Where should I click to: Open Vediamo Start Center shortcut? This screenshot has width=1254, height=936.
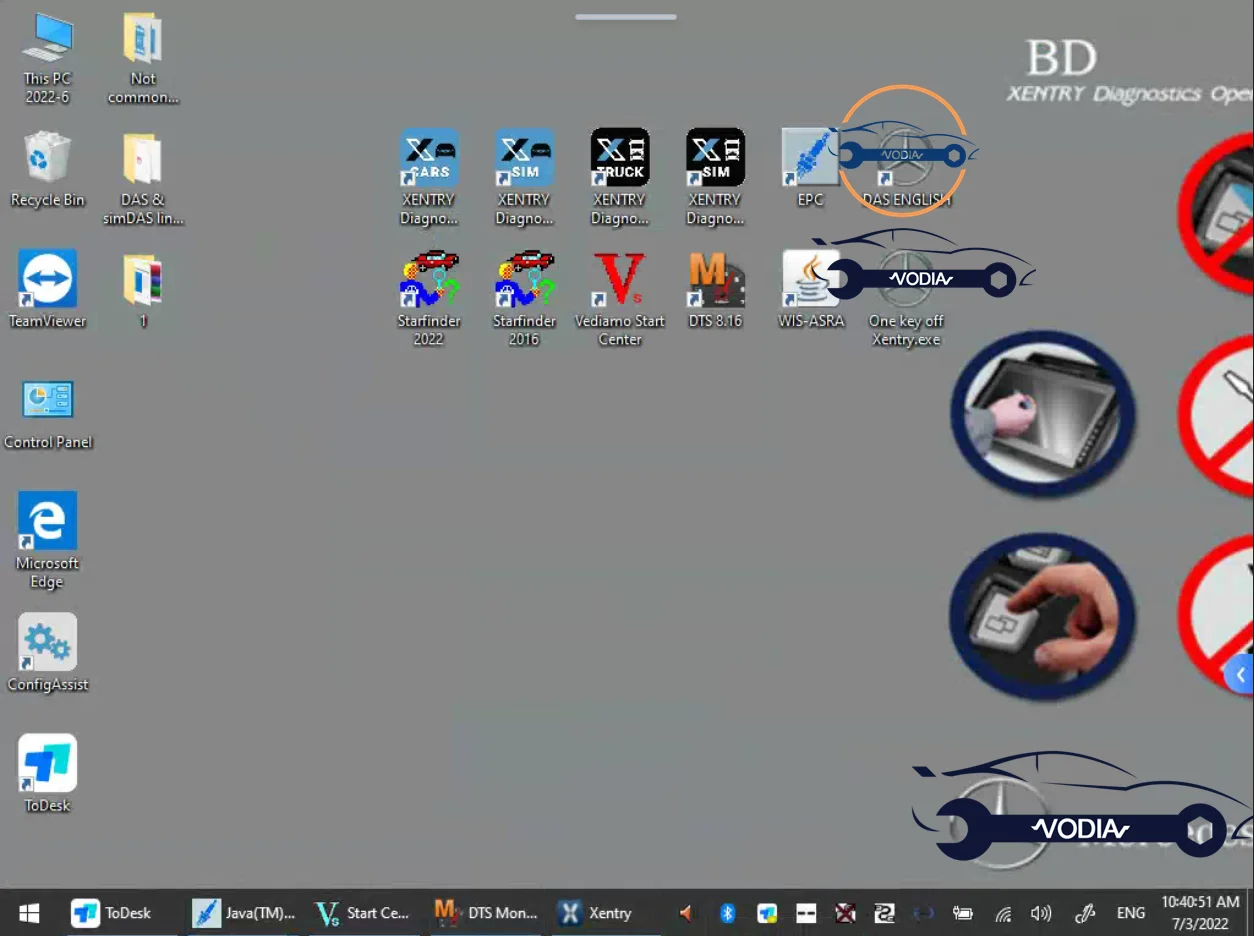click(620, 298)
